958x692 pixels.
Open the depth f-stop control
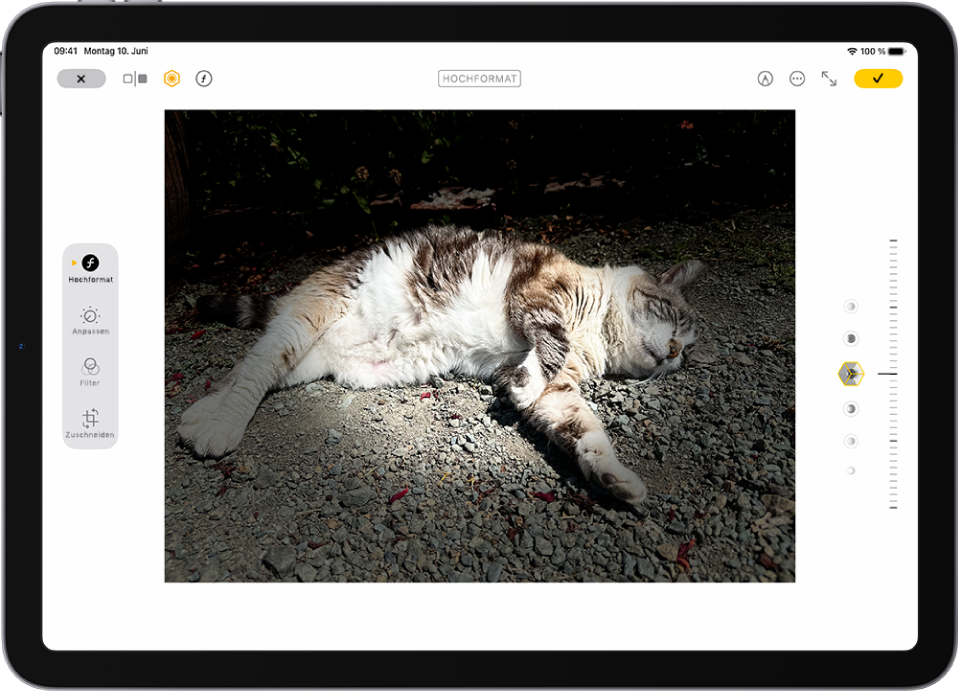tap(204, 78)
